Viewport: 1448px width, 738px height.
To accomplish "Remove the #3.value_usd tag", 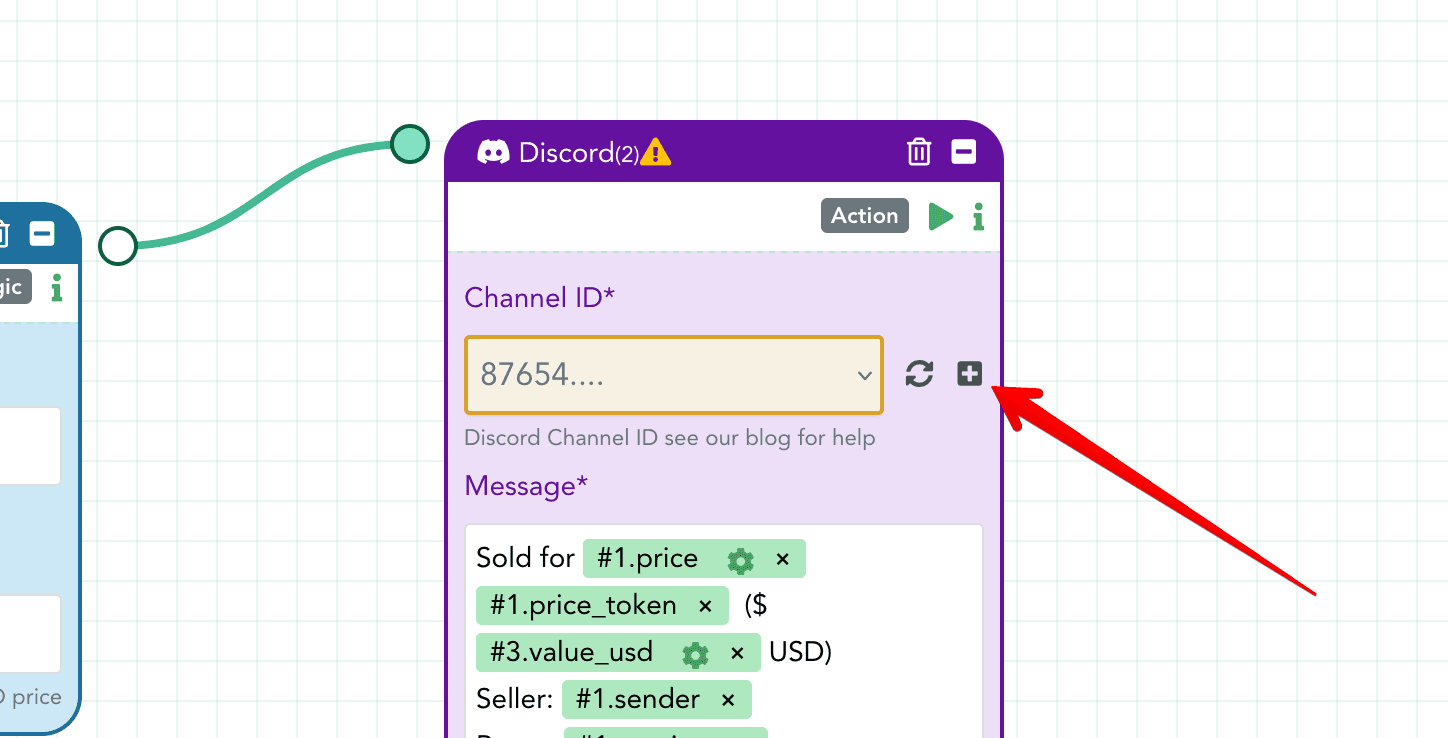I will tap(737, 653).
